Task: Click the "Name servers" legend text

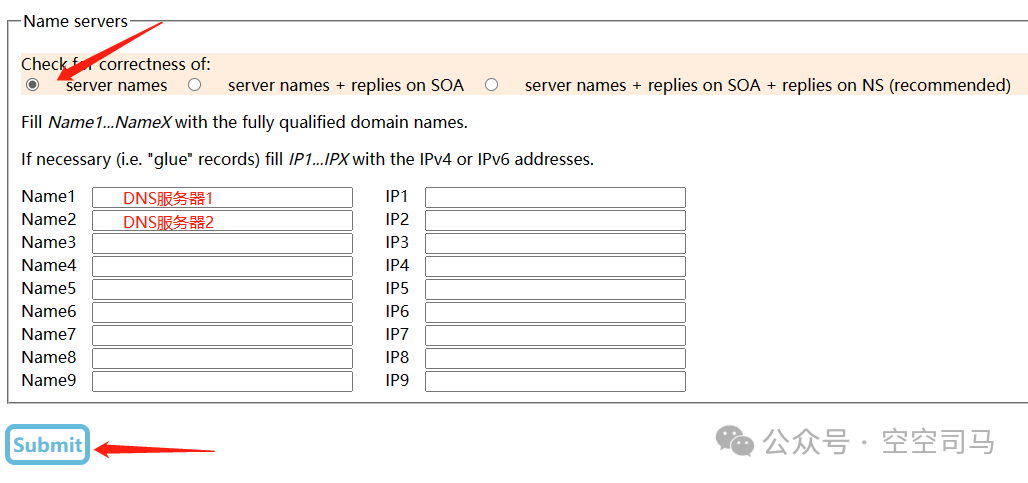Action: coord(75,21)
